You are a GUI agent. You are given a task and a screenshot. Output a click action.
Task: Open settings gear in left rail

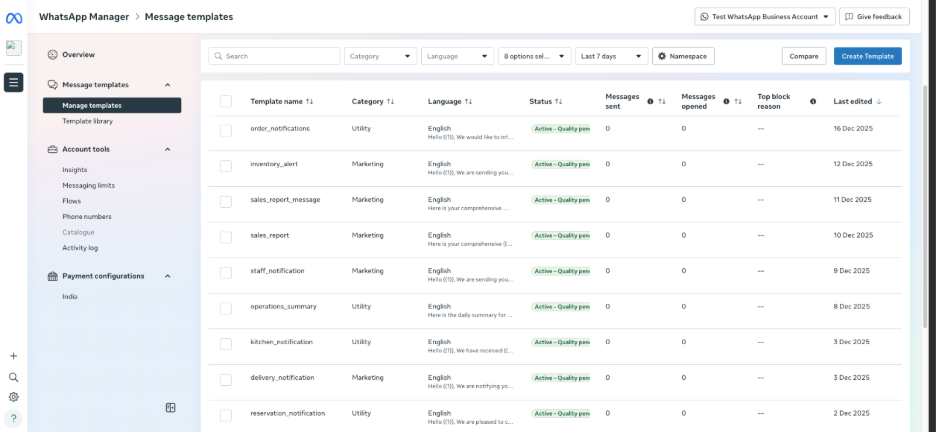(14, 397)
